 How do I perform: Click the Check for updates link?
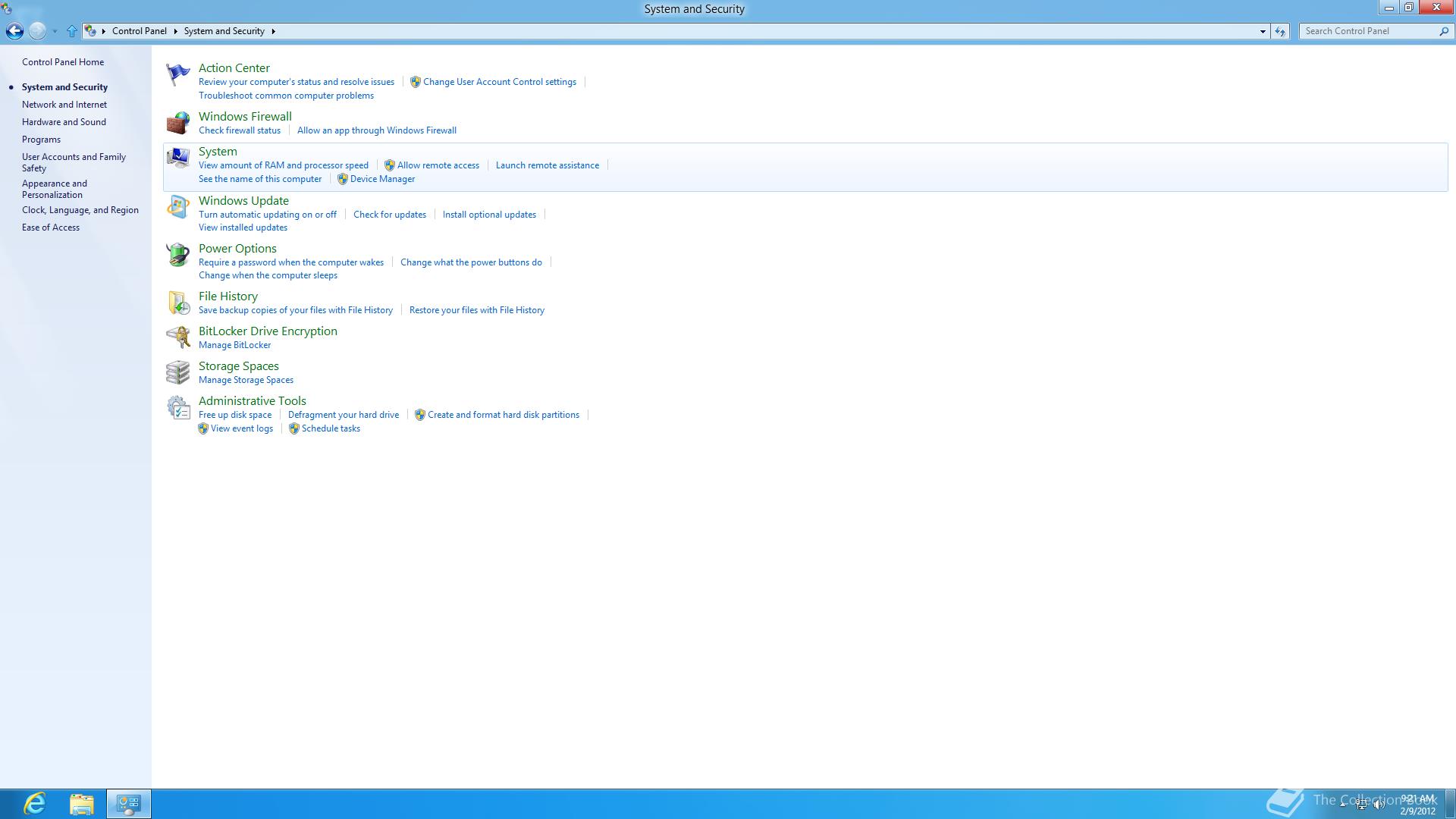[x=390, y=215]
